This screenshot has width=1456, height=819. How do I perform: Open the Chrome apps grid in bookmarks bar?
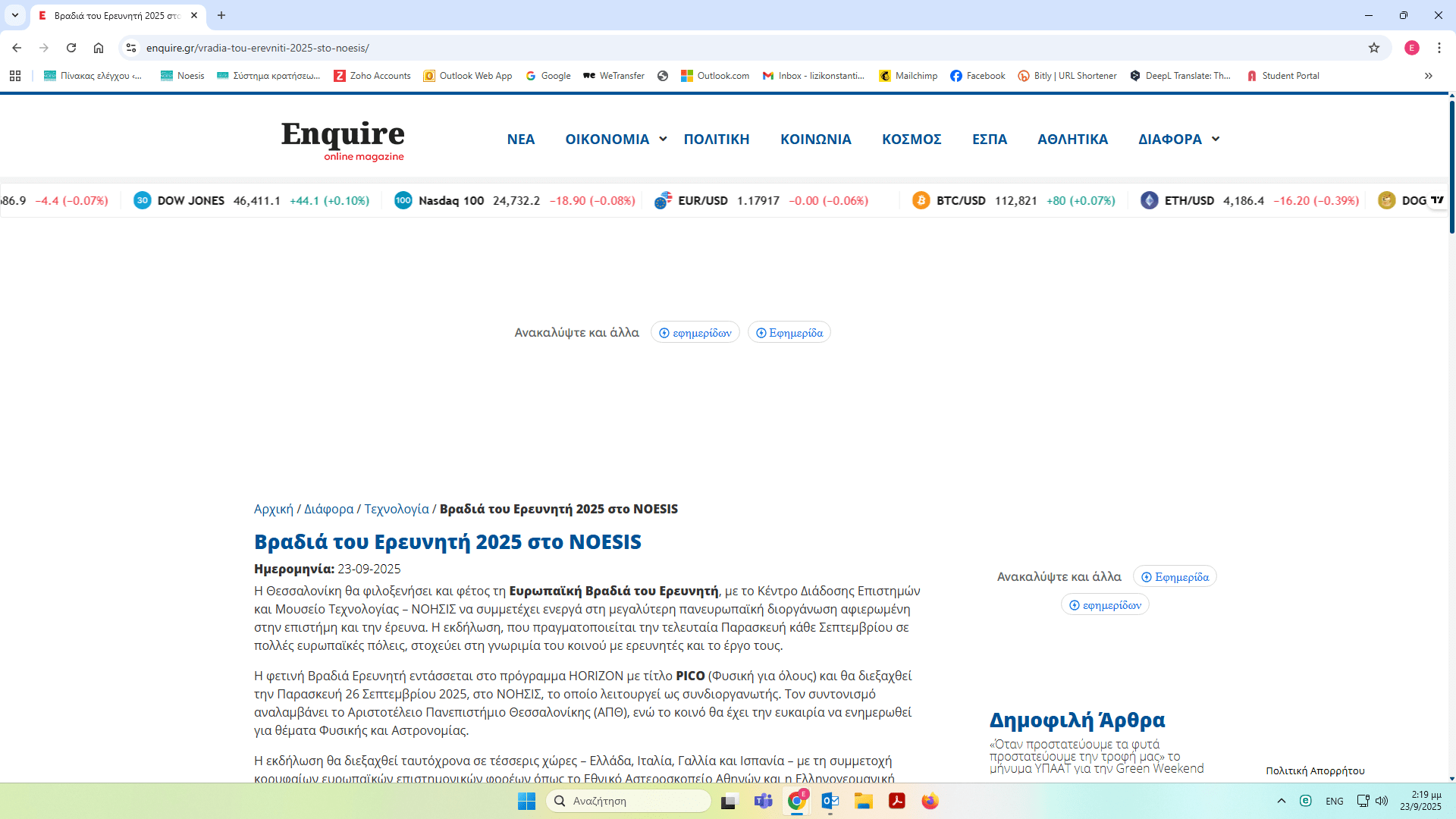pos(15,76)
